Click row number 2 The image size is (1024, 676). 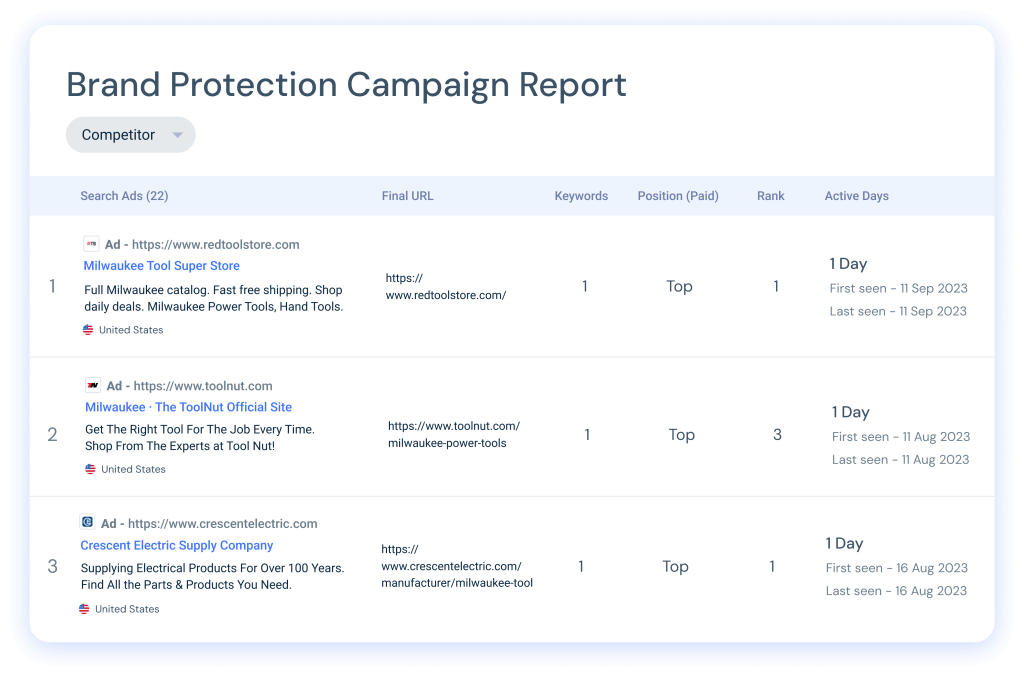pos(52,434)
